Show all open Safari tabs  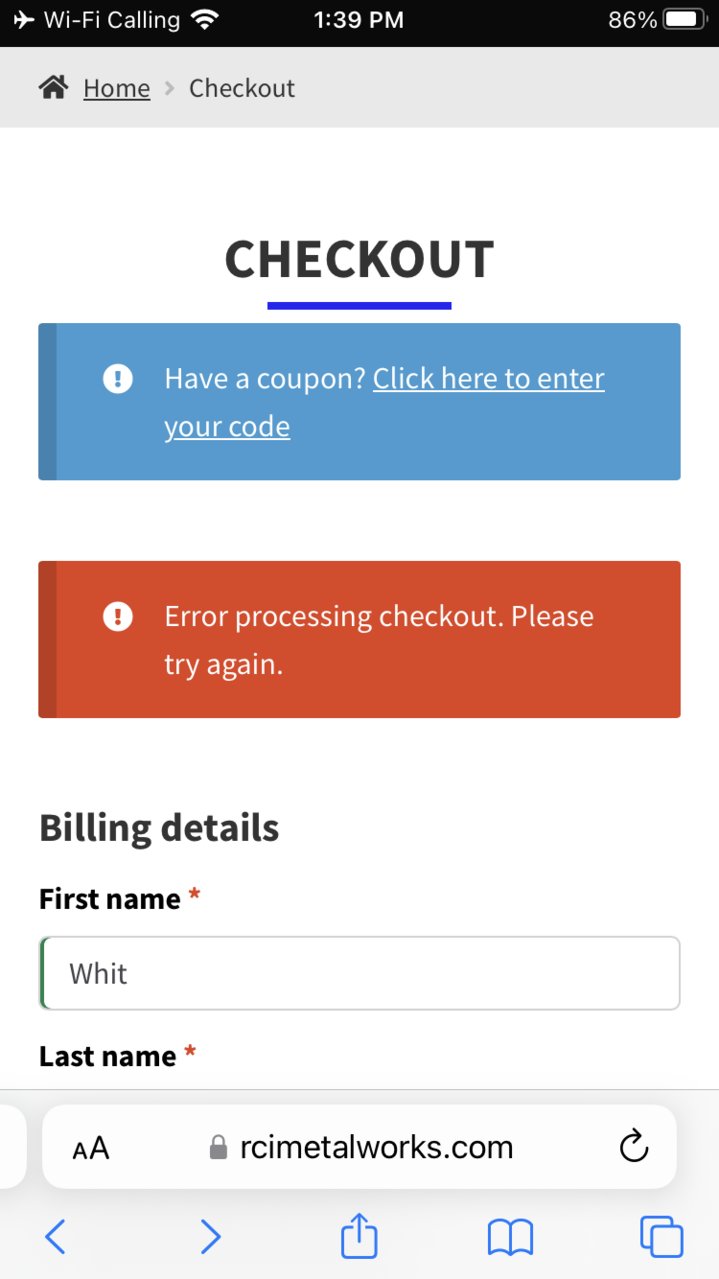(x=662, y=1237)
